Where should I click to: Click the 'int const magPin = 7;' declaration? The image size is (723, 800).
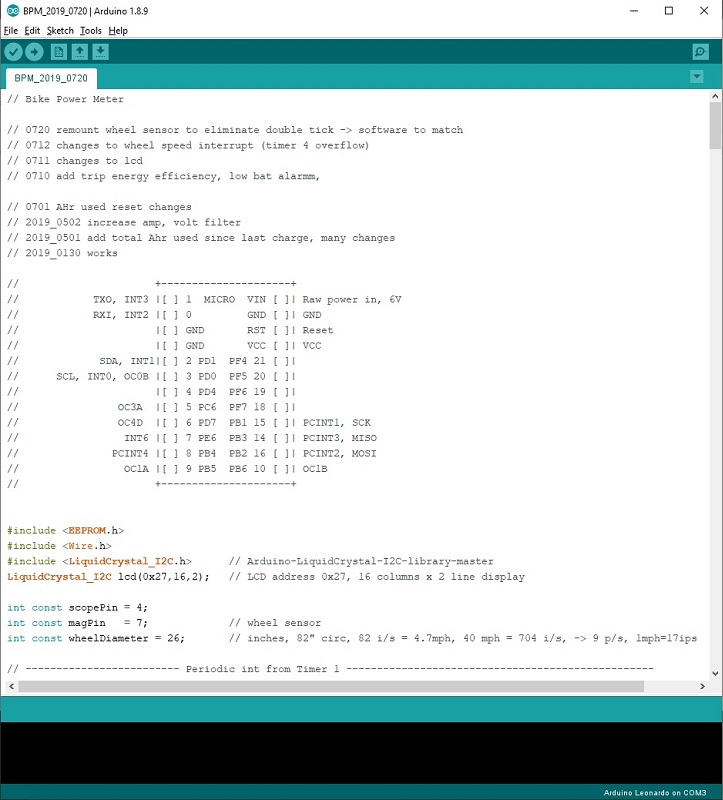[x=78, y=622]
